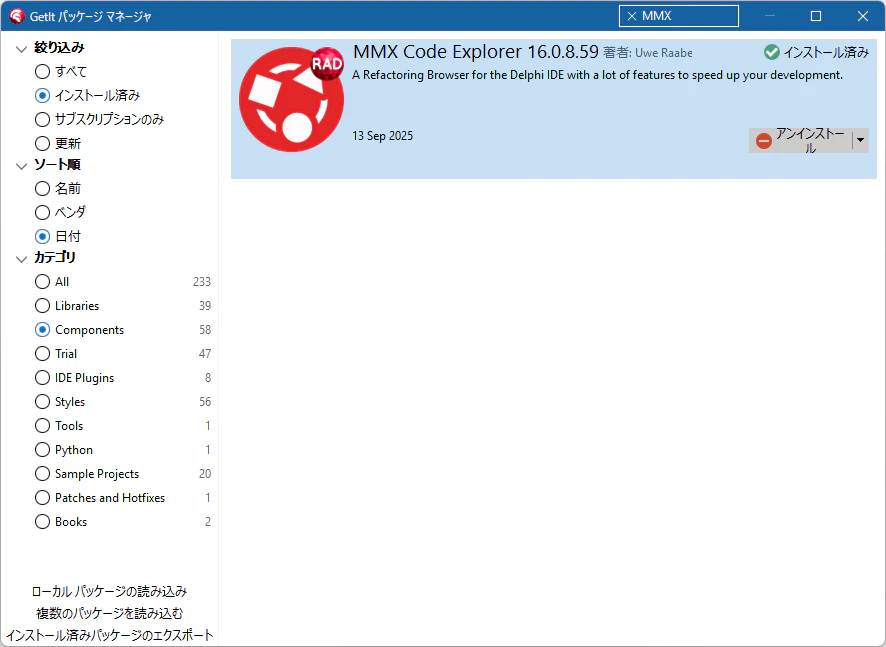Image resolution: width=886 pixels, height=647 pixels.
Task: Sort by 日付 radio button
Action: tap(42, 236)
